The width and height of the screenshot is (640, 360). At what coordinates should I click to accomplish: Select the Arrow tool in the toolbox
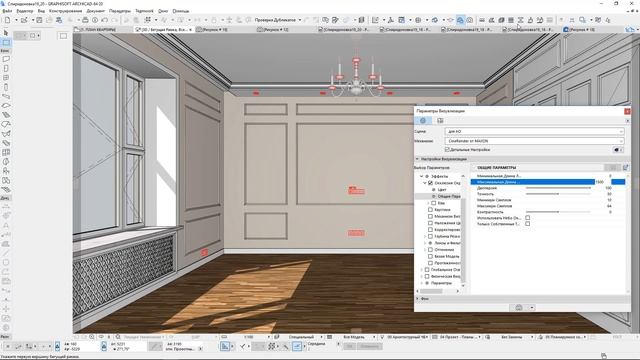(6, 33)
